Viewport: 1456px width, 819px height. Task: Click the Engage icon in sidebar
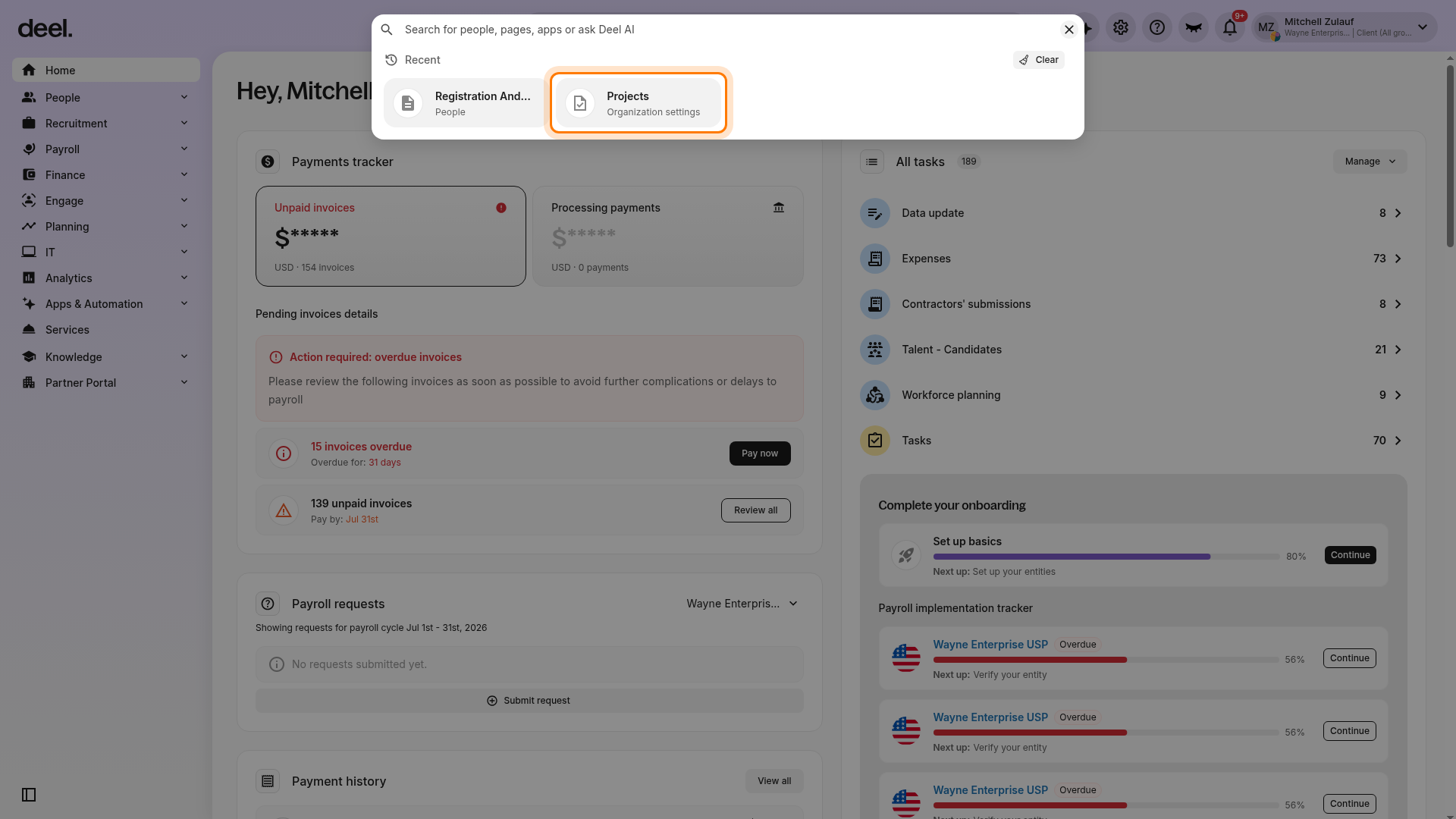[x=29, y=200]
